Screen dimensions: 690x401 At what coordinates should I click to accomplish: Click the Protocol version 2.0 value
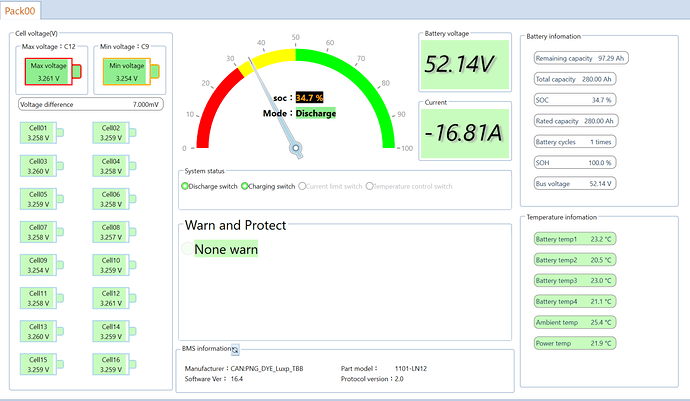pyautogui.click(x=399, y=379)
